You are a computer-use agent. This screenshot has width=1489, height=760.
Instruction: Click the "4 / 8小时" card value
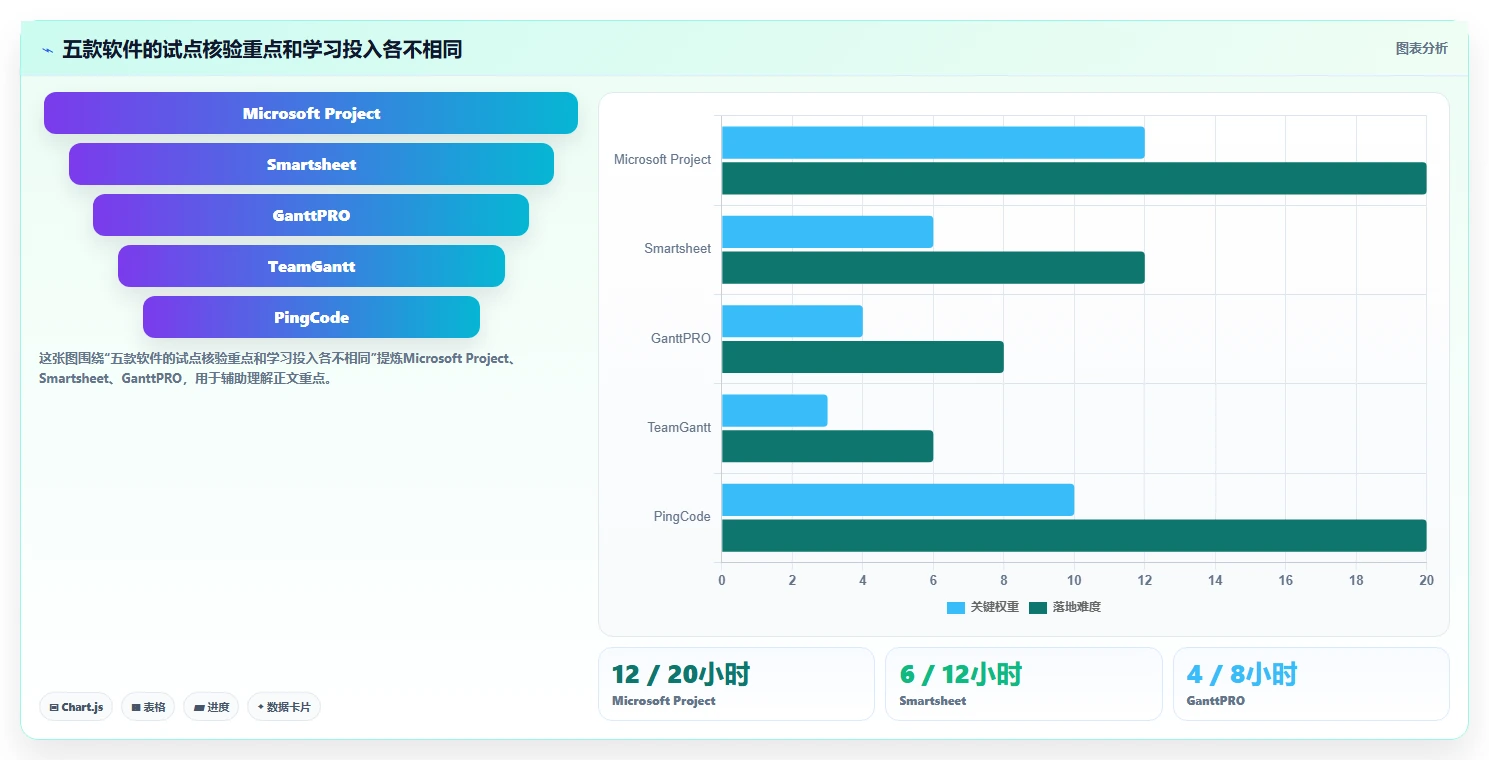point(1242,674)
